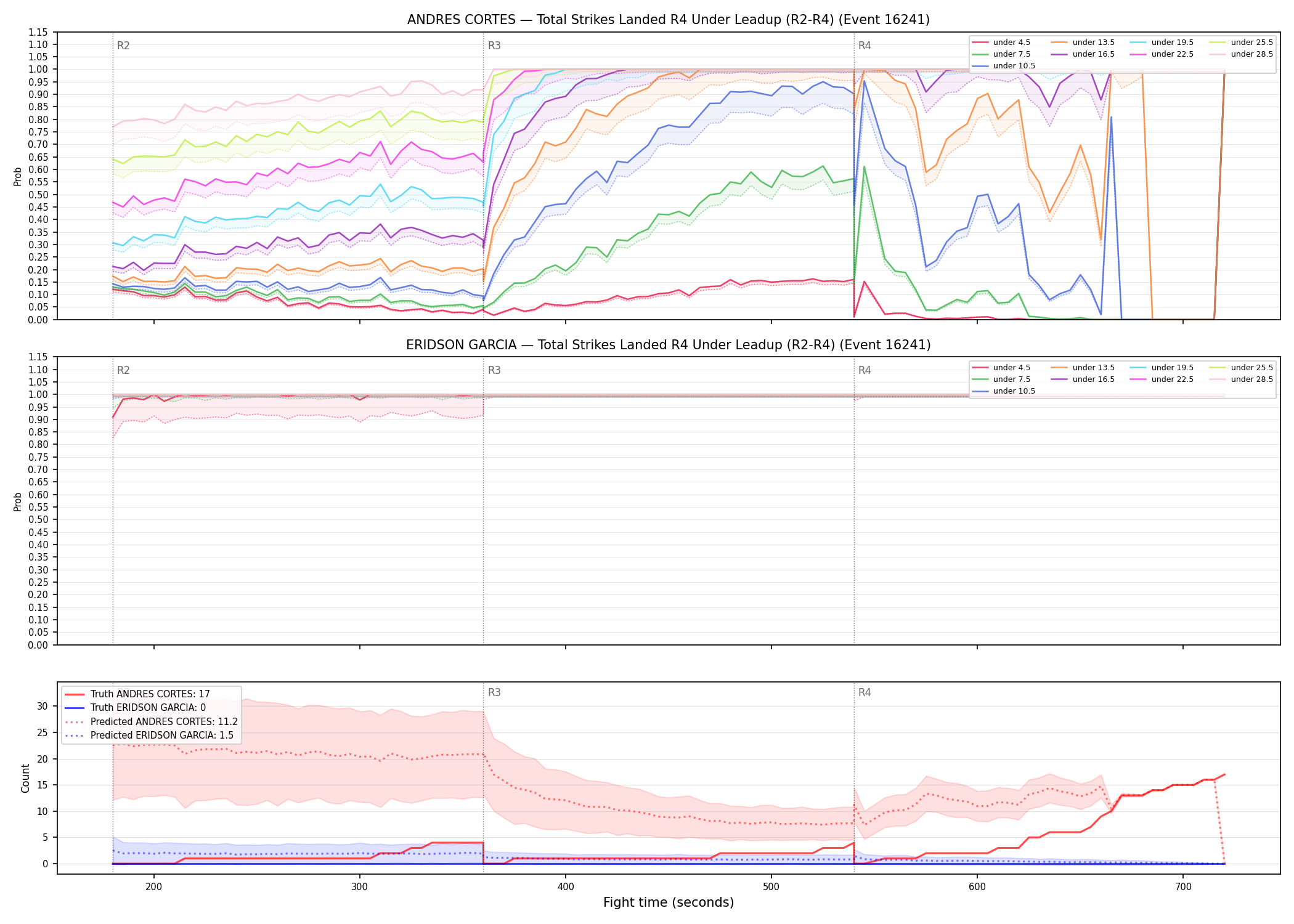
Task: Click the Eridson Garcia chart title
Action: tap(669, 345)
